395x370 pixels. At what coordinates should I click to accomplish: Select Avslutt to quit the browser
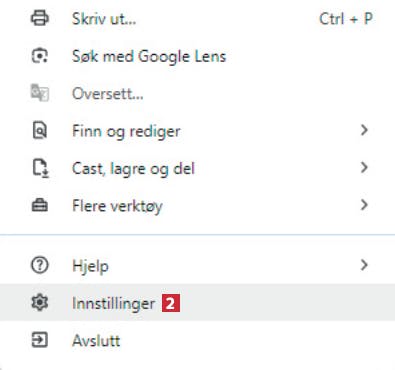[x=197, y=340]
